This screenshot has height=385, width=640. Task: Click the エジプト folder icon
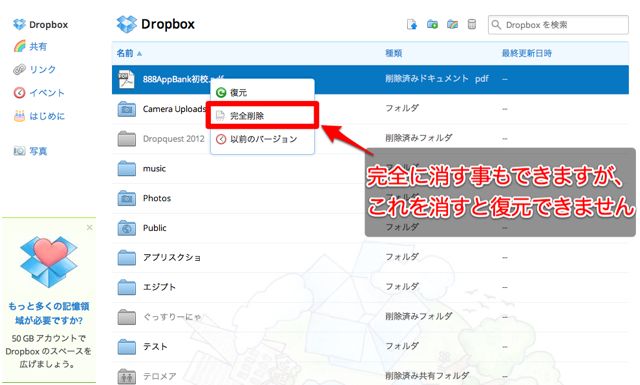click(127, 287)
